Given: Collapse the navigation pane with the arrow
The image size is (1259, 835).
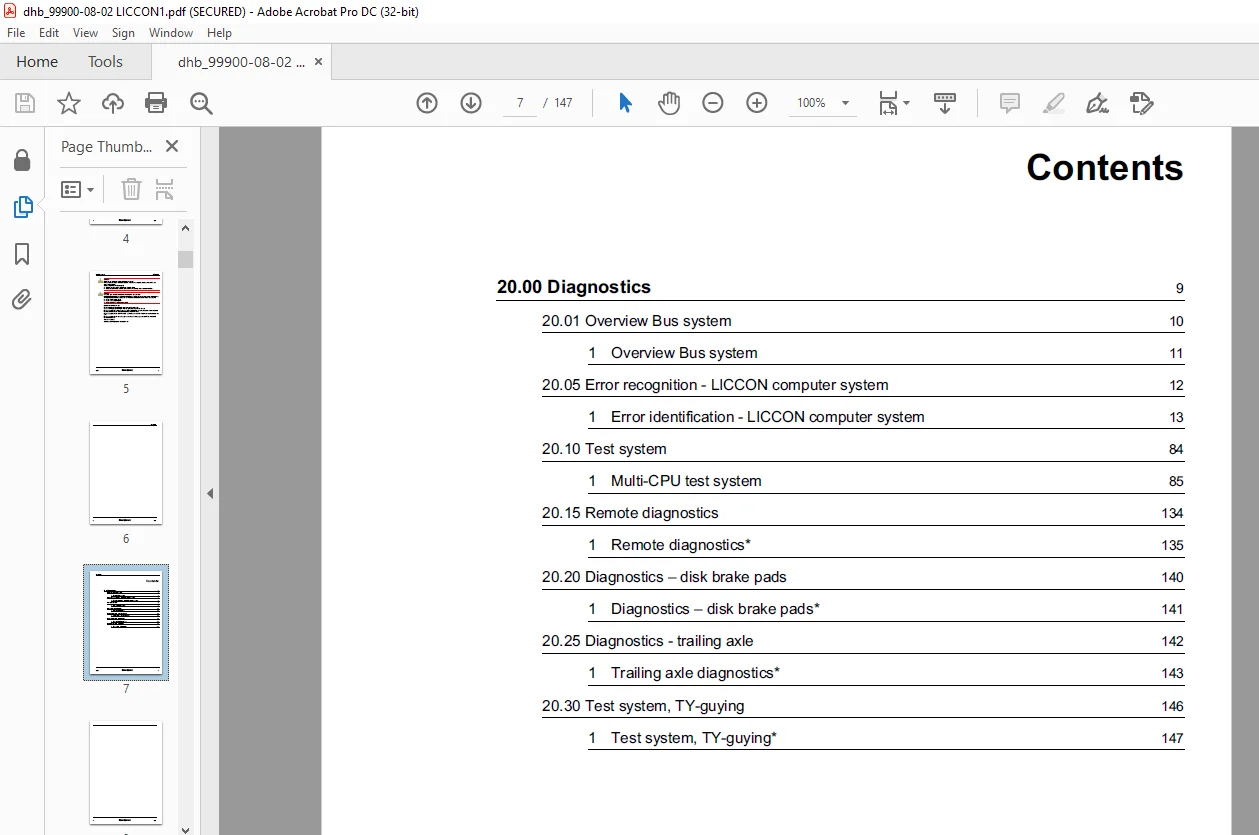Looking at the screenshot, I should coord(210,493).
